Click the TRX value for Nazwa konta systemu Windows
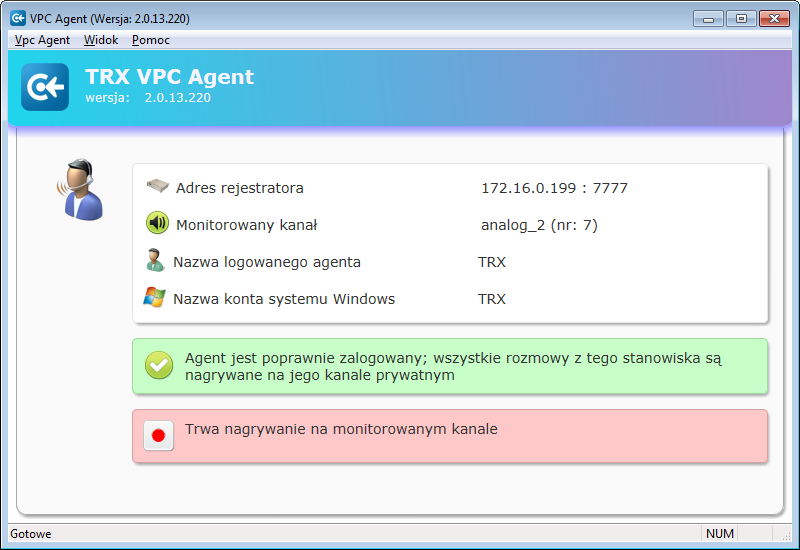Screen dimensions: 800x550 (492, 298)
